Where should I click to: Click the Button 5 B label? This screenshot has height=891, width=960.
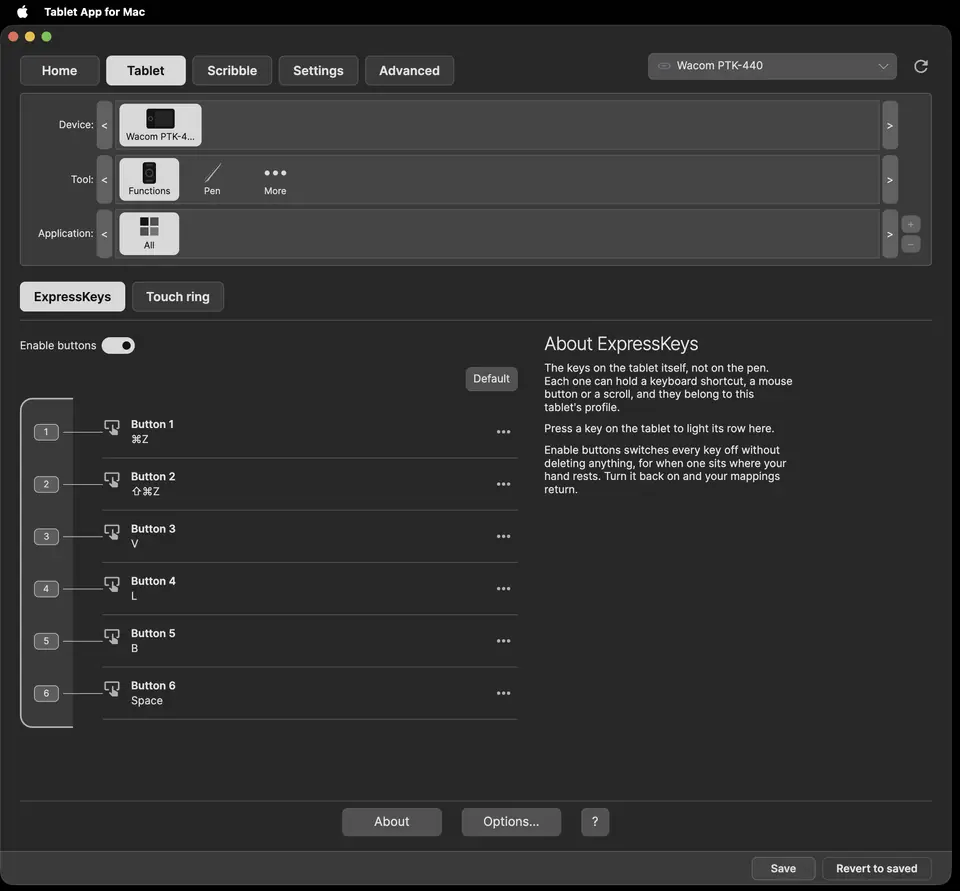(x=135, y=648)
